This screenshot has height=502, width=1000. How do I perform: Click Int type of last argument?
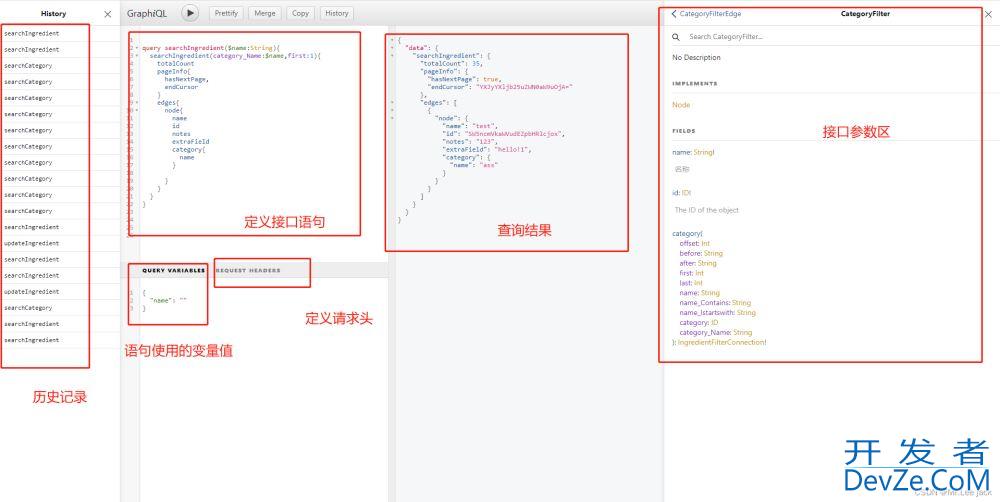(698, 283)
